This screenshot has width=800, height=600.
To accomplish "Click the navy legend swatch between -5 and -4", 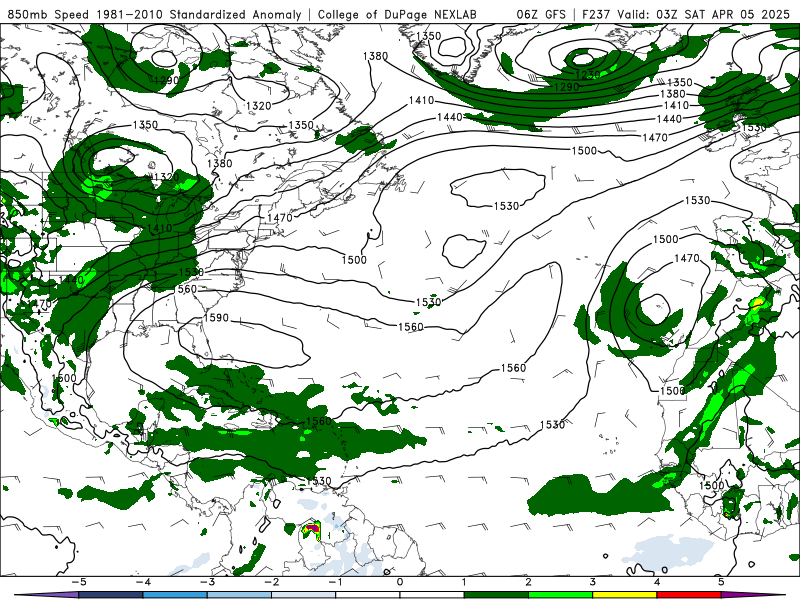I will coord(111,595).
